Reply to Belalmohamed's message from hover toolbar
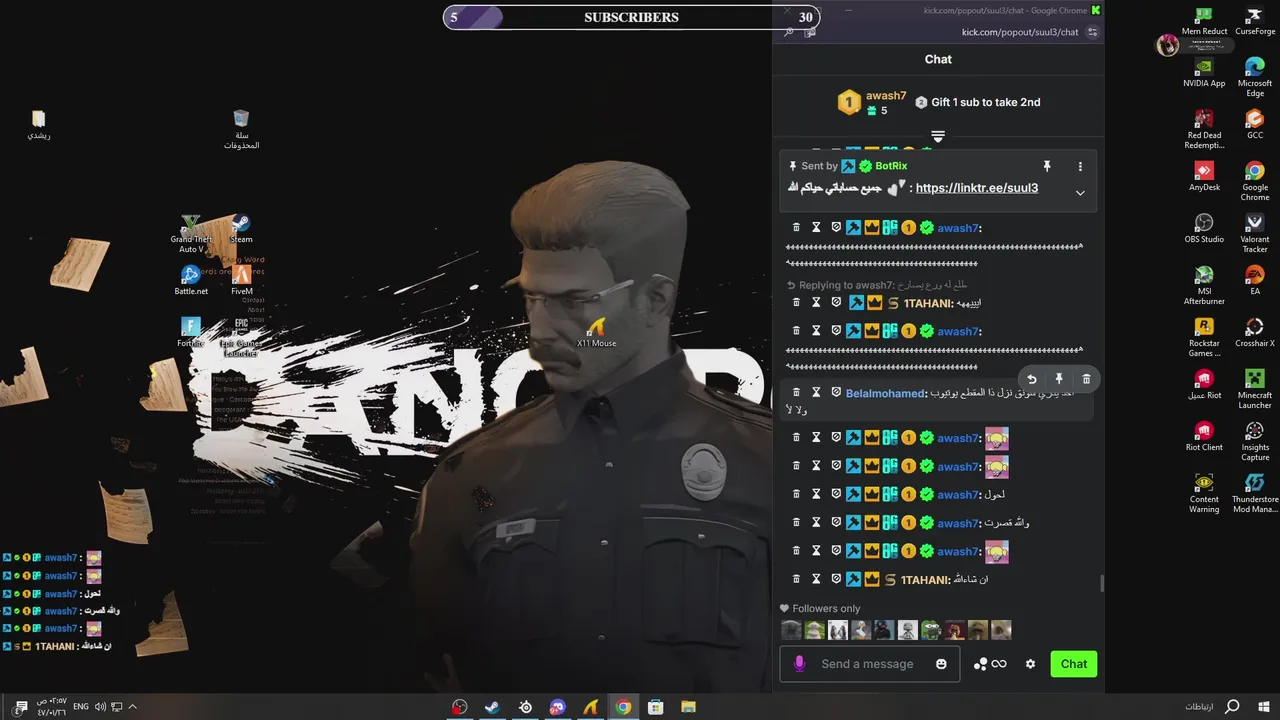This screenshot has width=1280, height=720. 1032,379
